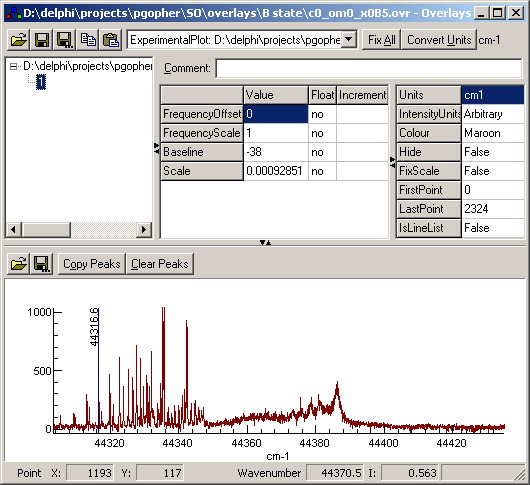The width and height of the screenshot is (530, 485).
Task: Click the Convert Units button
Action: point(439,40)
